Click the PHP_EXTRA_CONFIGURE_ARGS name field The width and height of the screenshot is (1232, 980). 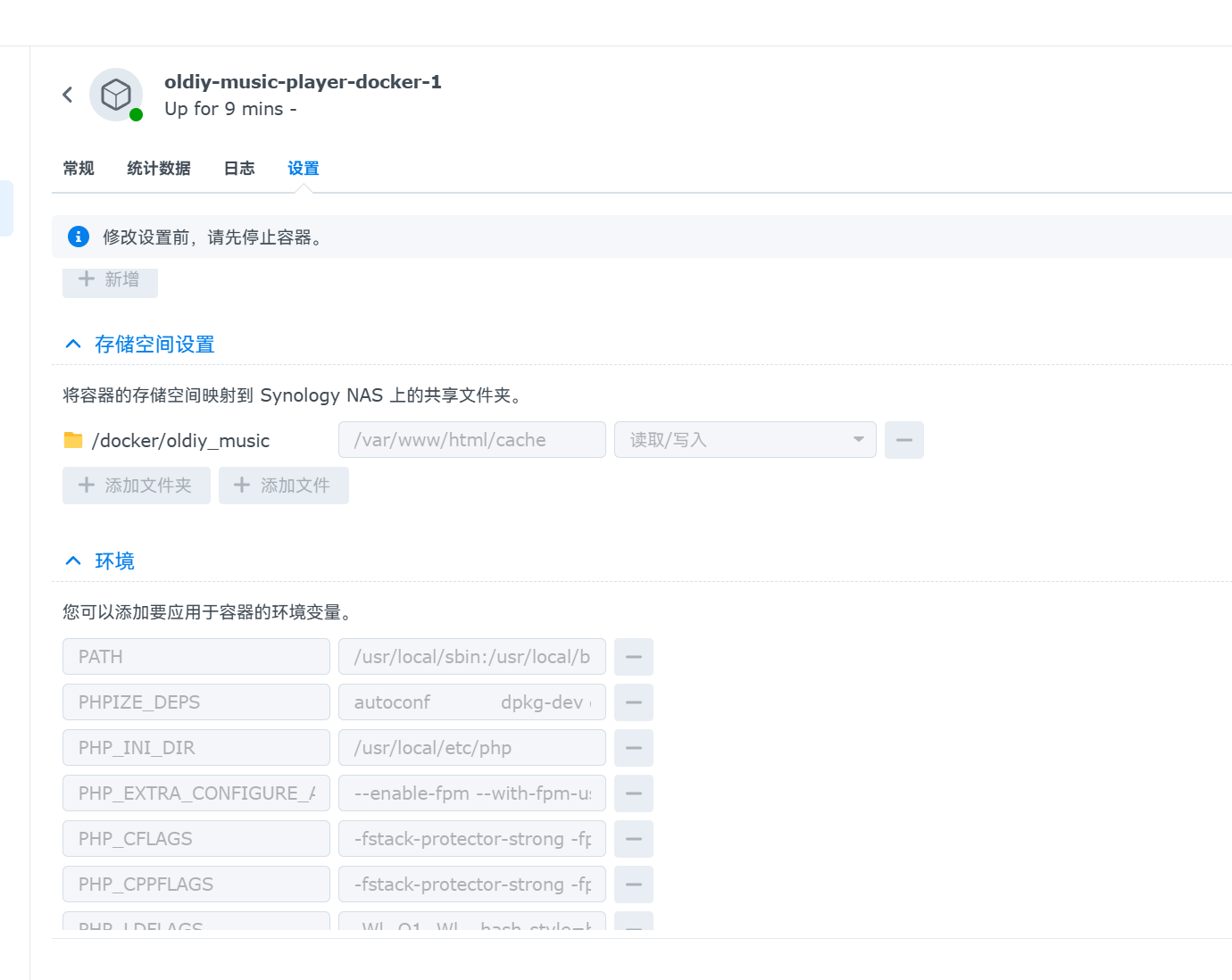click(196, 793)
